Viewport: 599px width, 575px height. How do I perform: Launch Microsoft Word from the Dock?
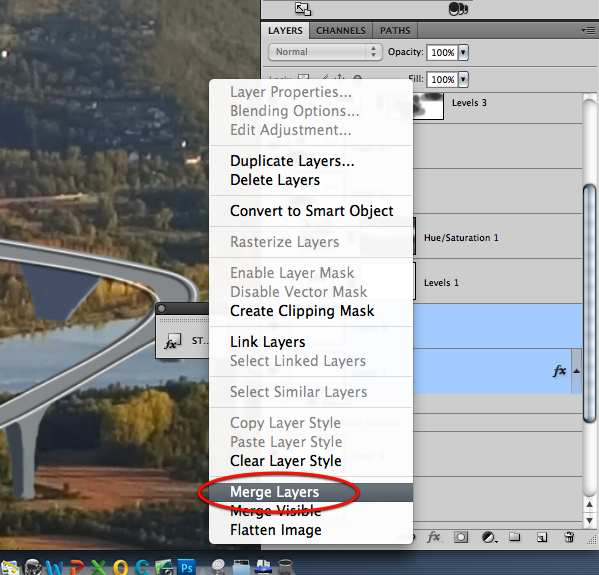point(55,567)
